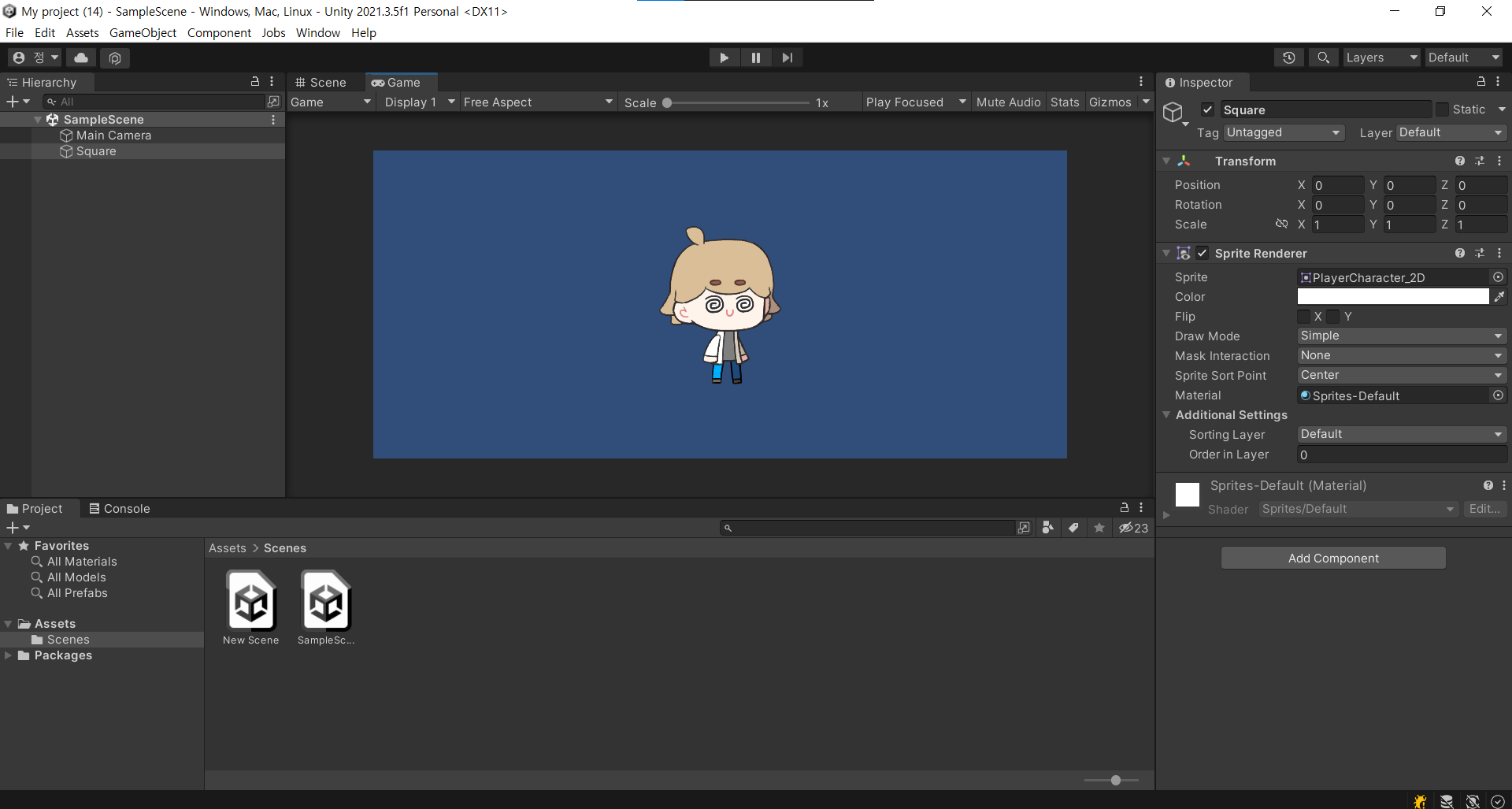The image size is (1512, 809).
Task: Open Unity cloud services icon
Action: pyautogui.click(x=81, y=58)
